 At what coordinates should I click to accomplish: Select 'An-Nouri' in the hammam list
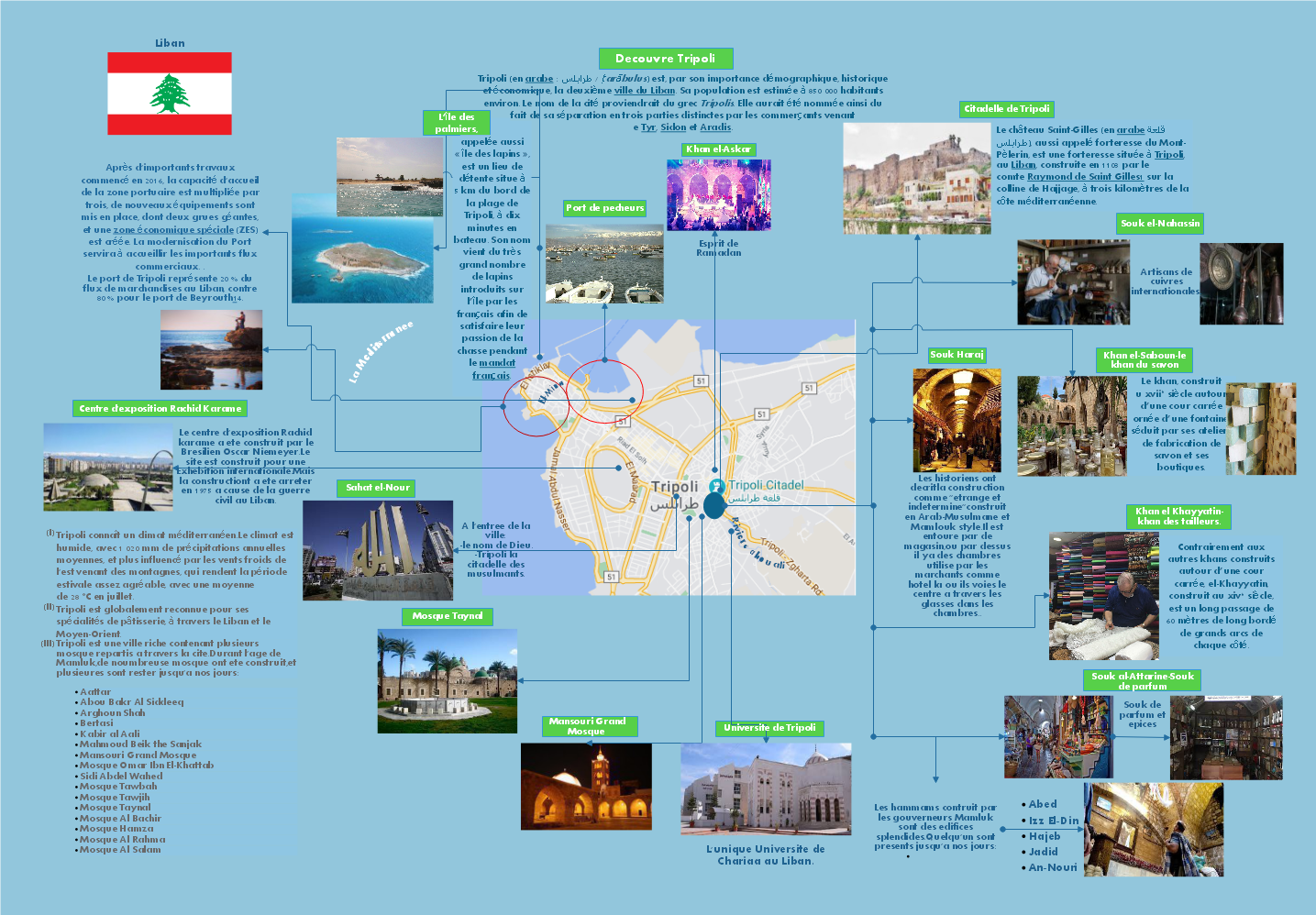tap(1053, 867)
